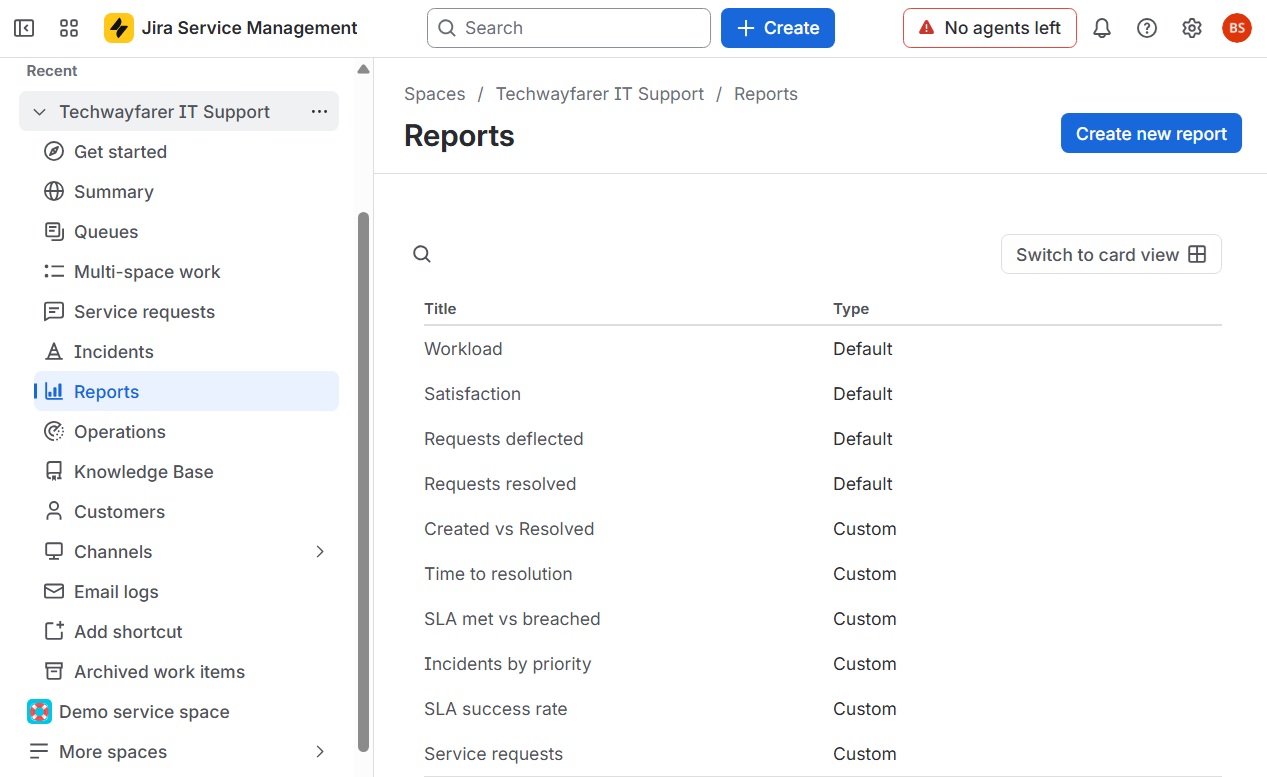
Task: Click the Demo service space lifebuoy icon
Action: point(39,712)
